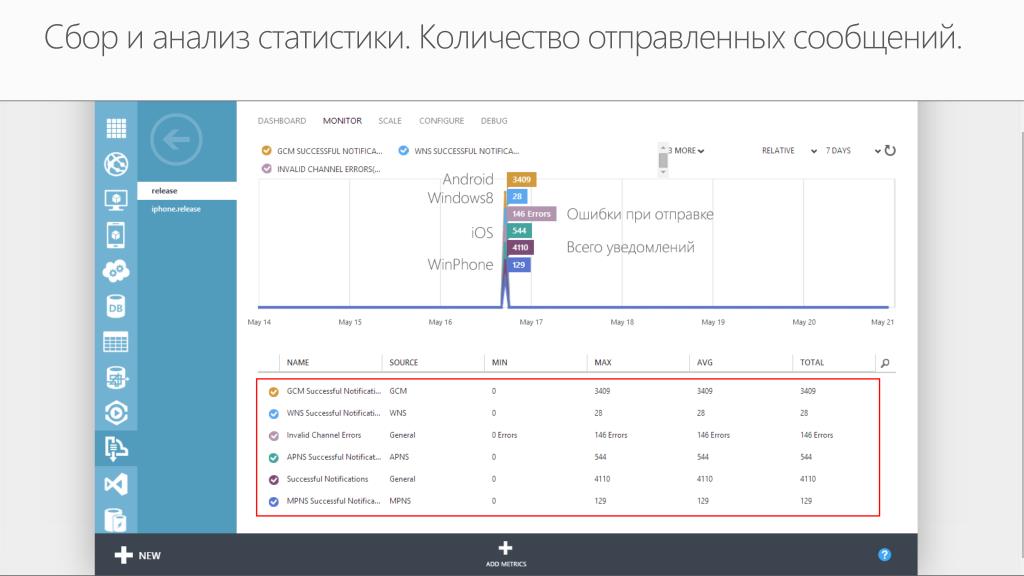
Task: Select the release hub in the list
Action: [x=187, y=191]
